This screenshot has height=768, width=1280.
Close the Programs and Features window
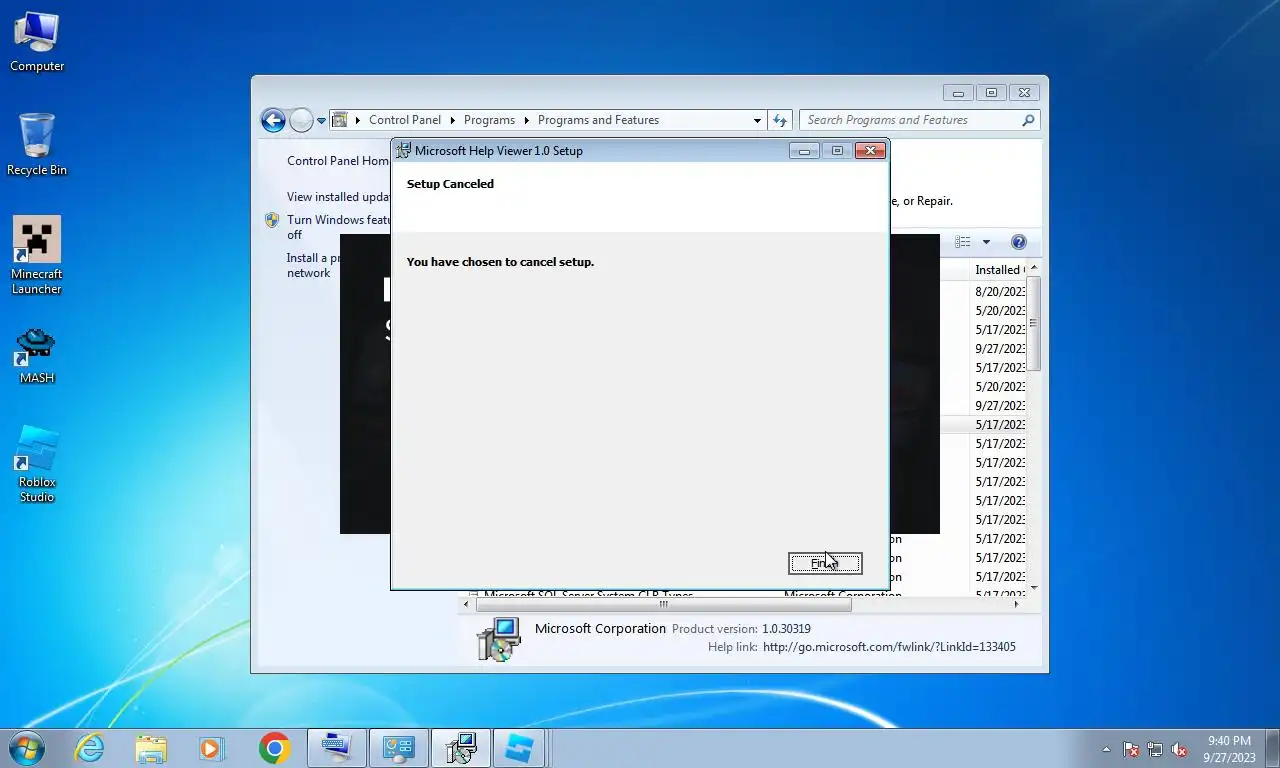(x=1024, y=93)
